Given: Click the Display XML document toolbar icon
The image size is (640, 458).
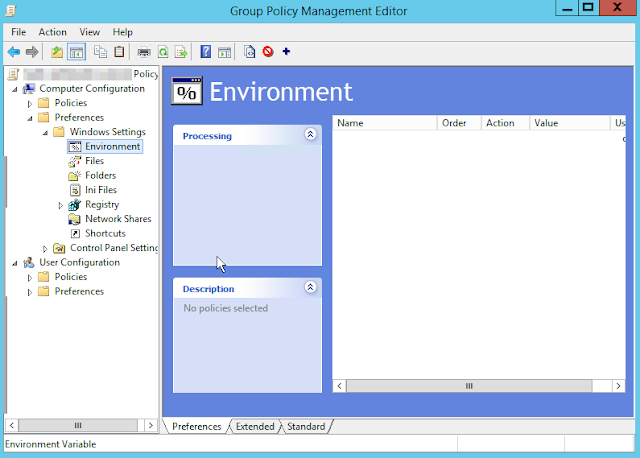Looking at the screenshot, I should point(249,52).
